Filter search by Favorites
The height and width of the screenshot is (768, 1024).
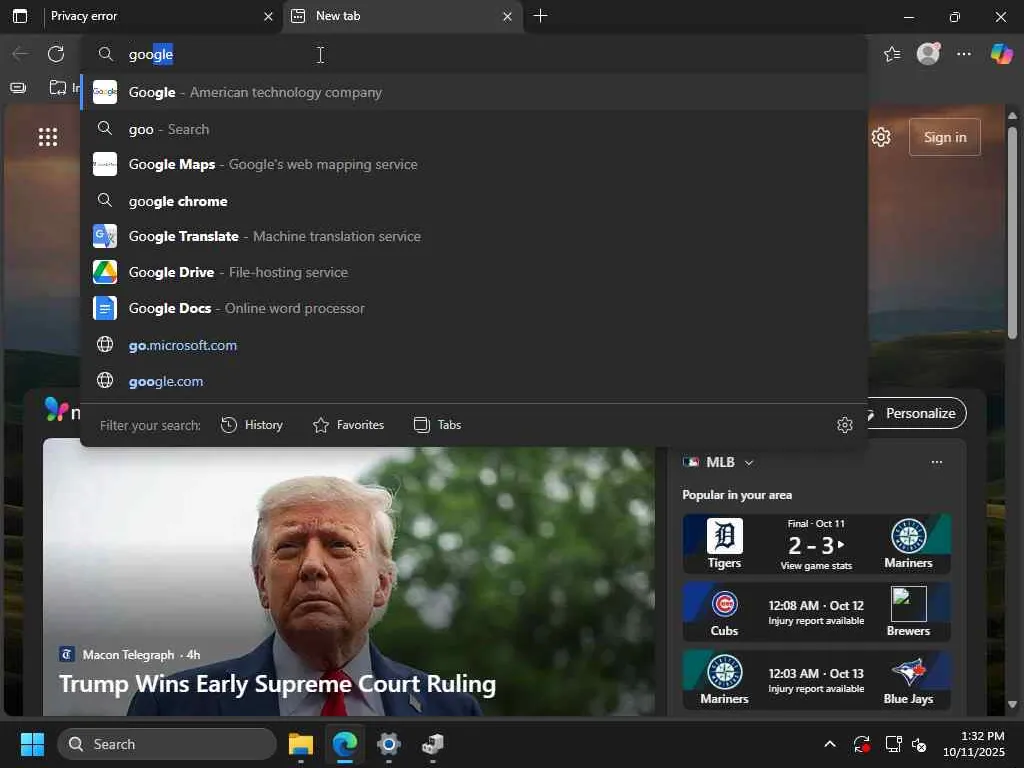pyautogui.click(x=348, y=425)
